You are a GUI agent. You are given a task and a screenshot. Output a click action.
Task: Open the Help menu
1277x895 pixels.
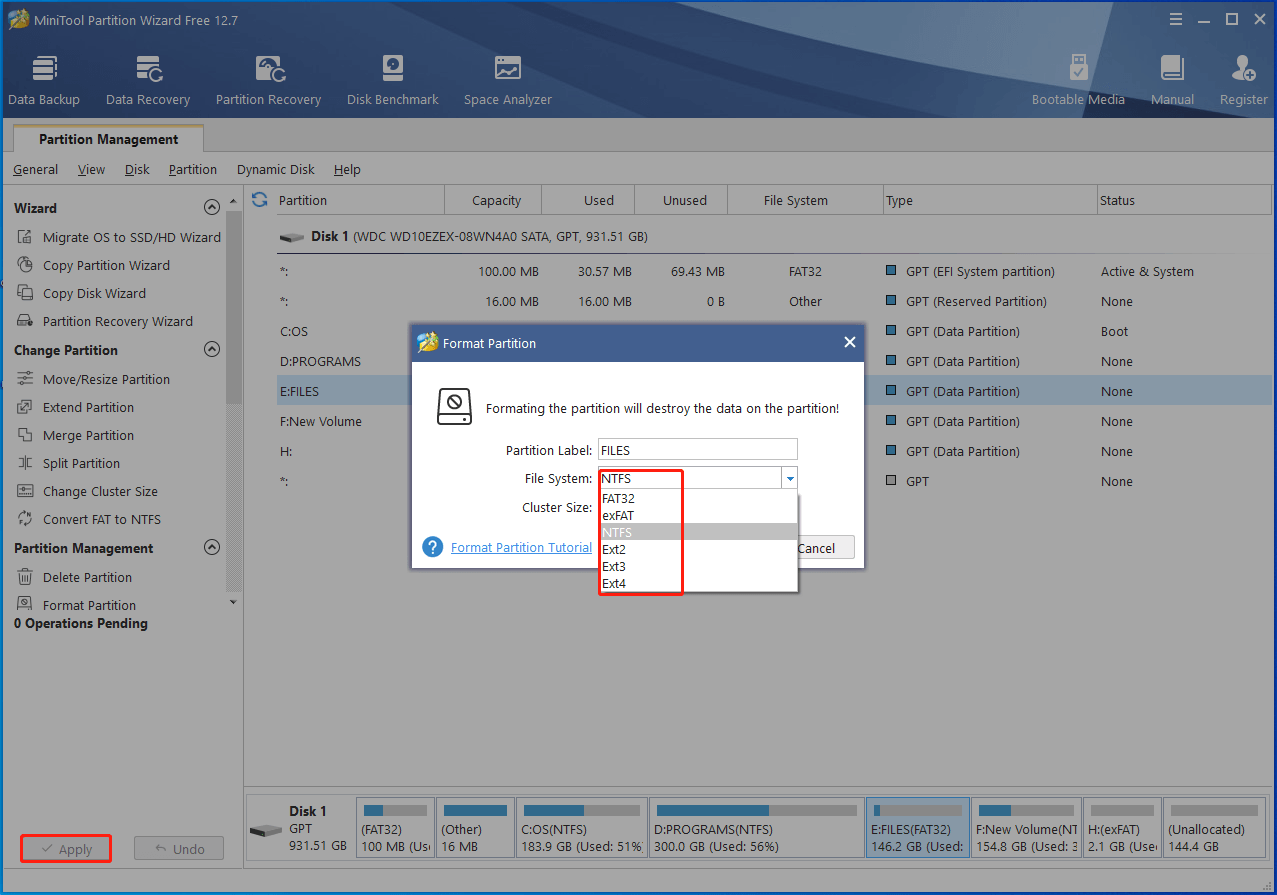[347, 169]
